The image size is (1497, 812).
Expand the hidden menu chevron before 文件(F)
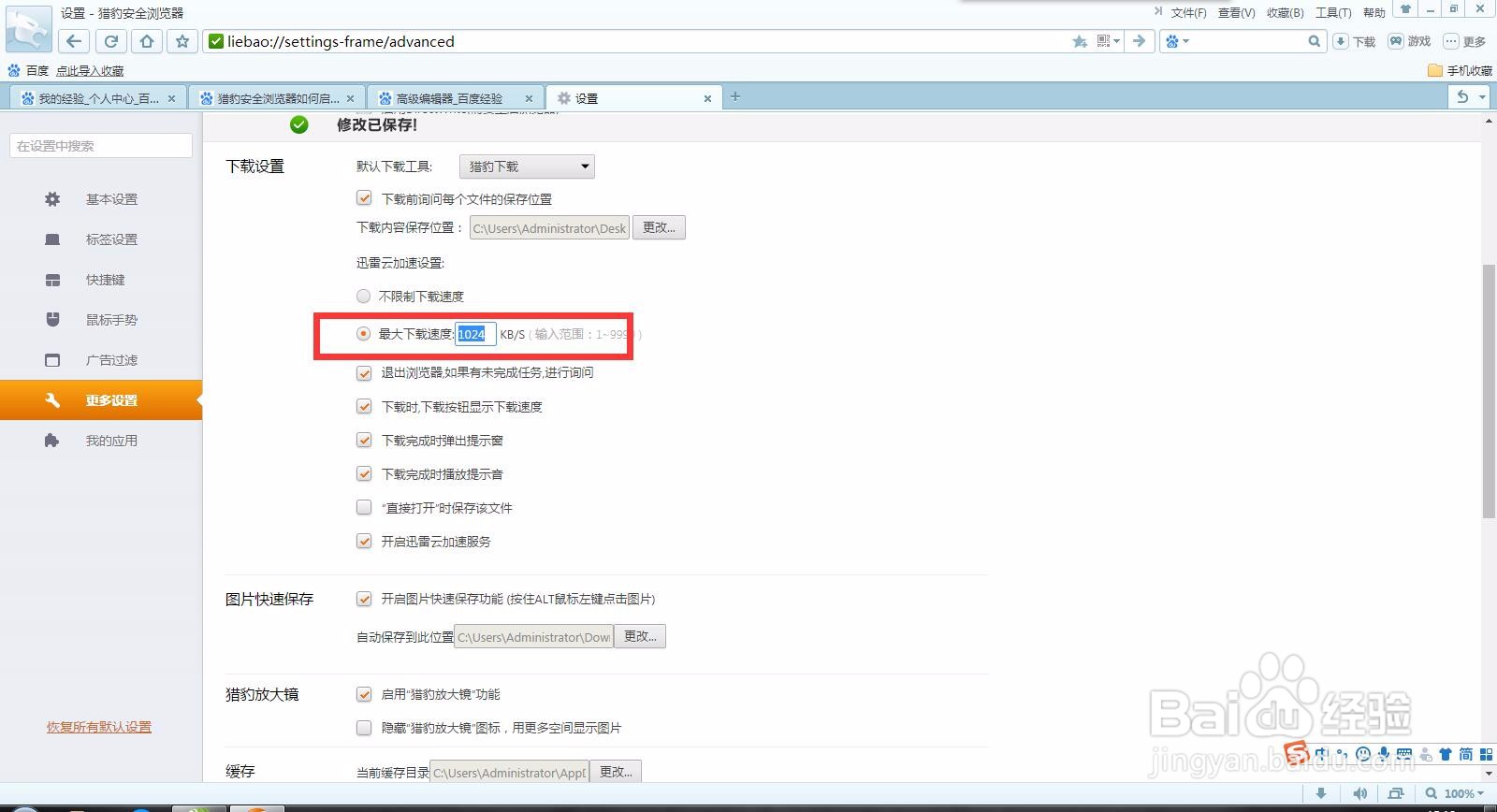(x=1157, y=12)
